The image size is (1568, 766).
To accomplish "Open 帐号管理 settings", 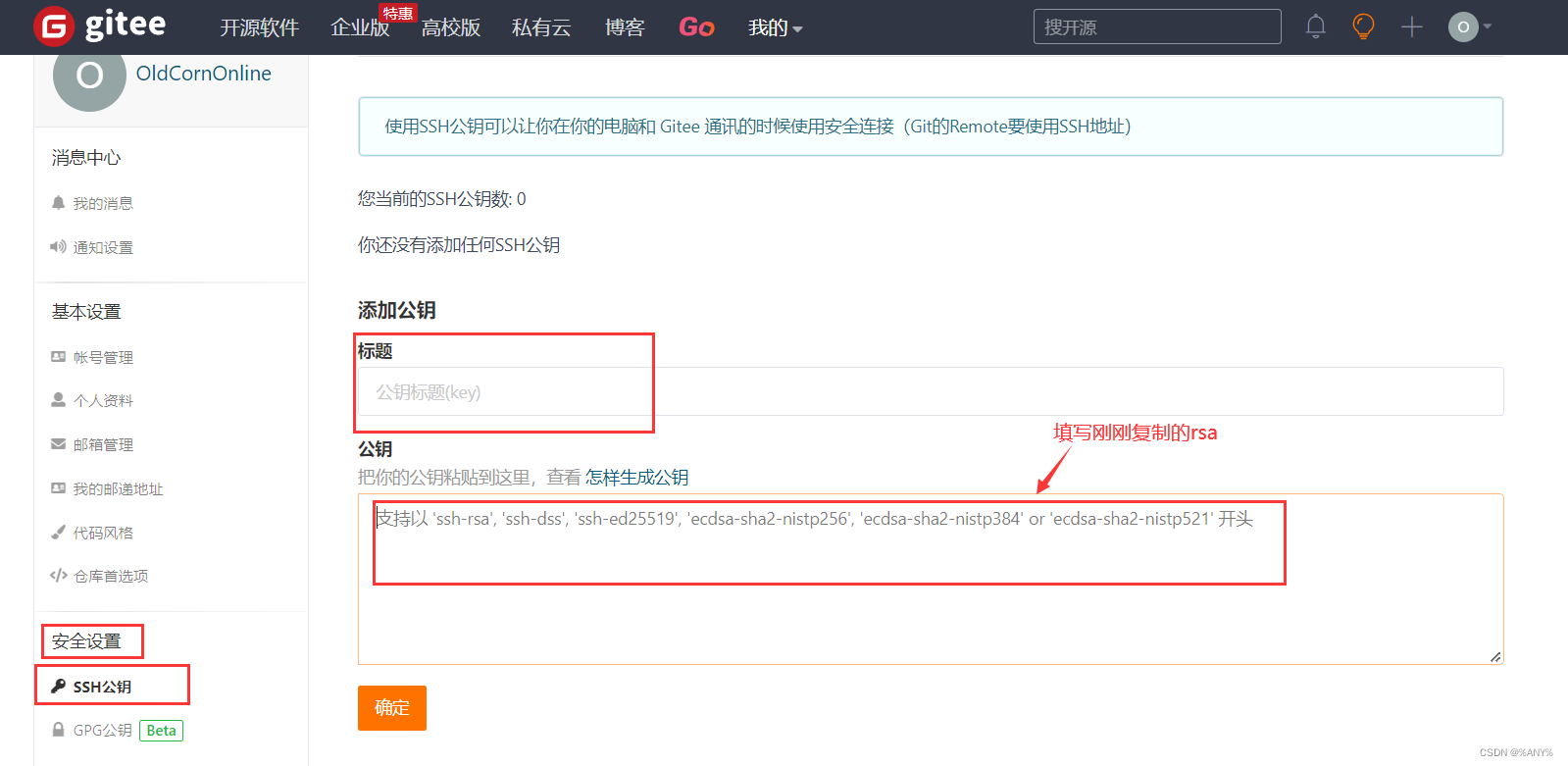I will (103, 357).
